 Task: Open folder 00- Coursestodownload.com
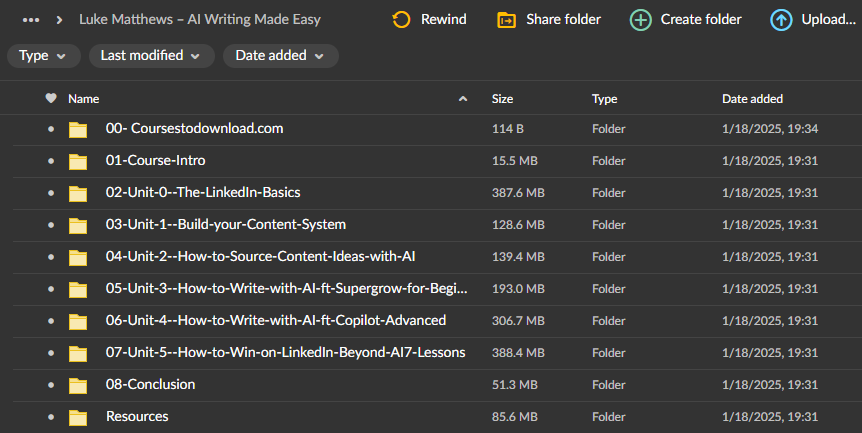pyautogui.click(x=195, y=129)
